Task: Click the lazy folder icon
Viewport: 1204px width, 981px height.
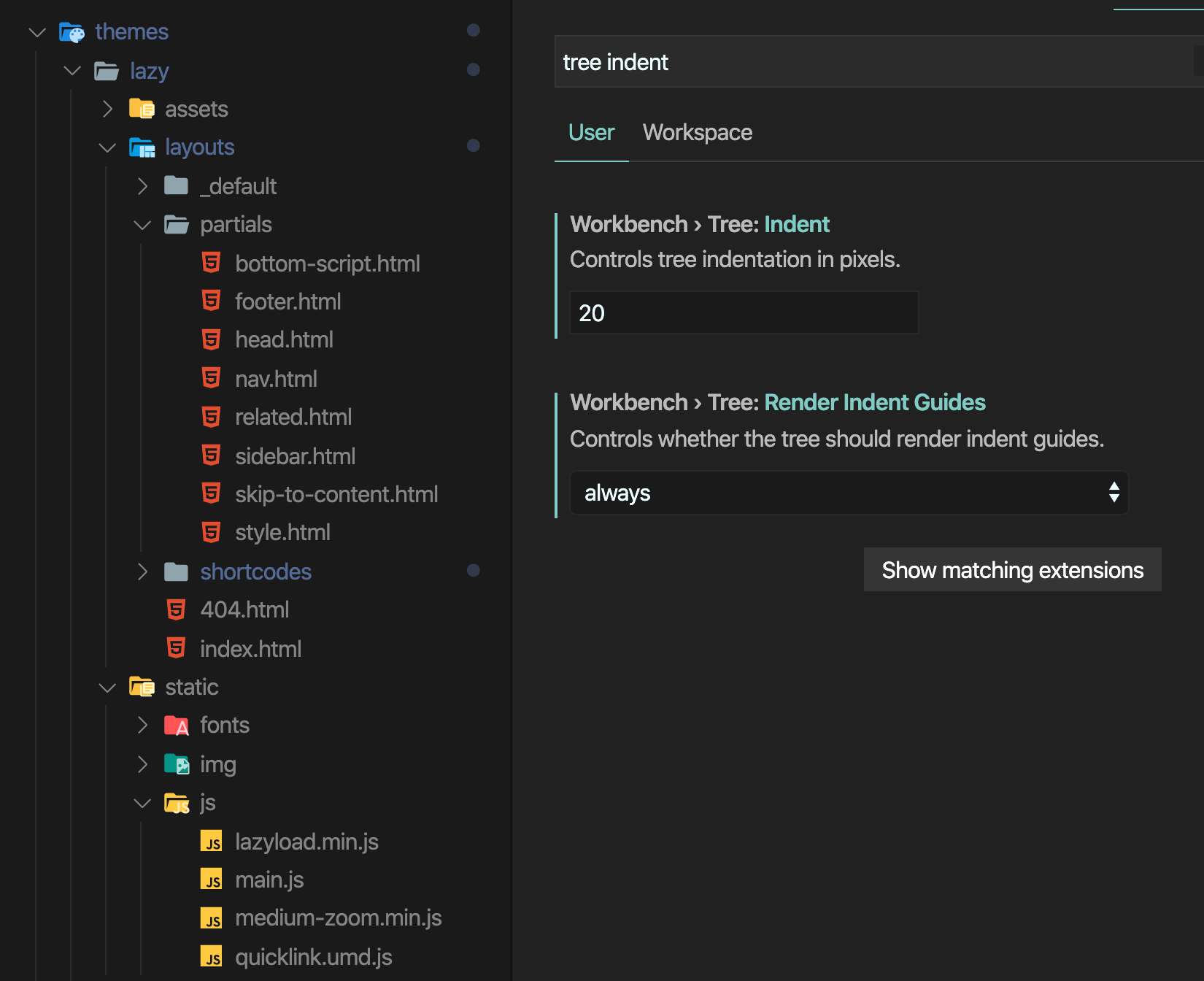Action: pos(107,71)
